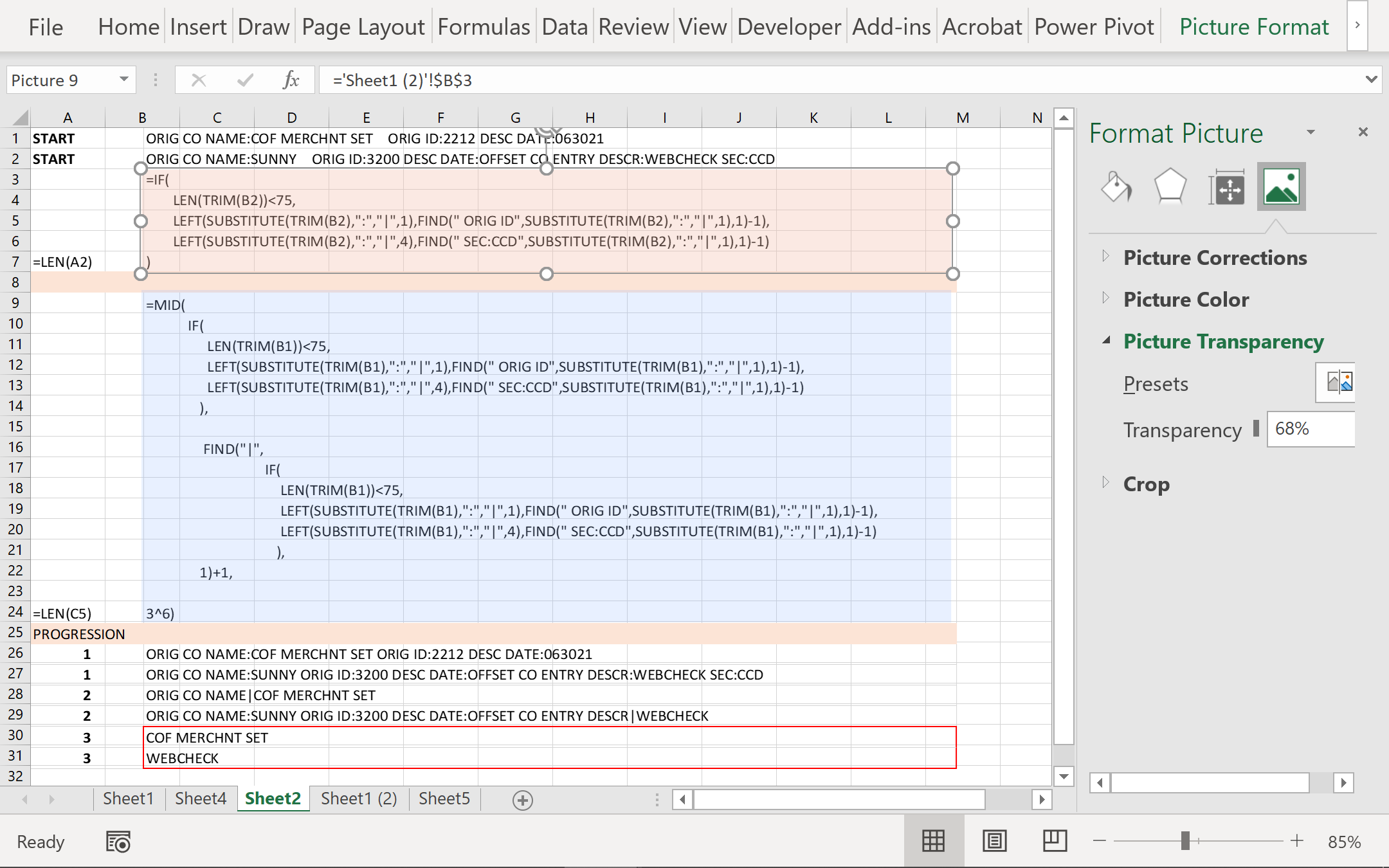Click the picture's bottom-center resize handle

coord(546,274)
